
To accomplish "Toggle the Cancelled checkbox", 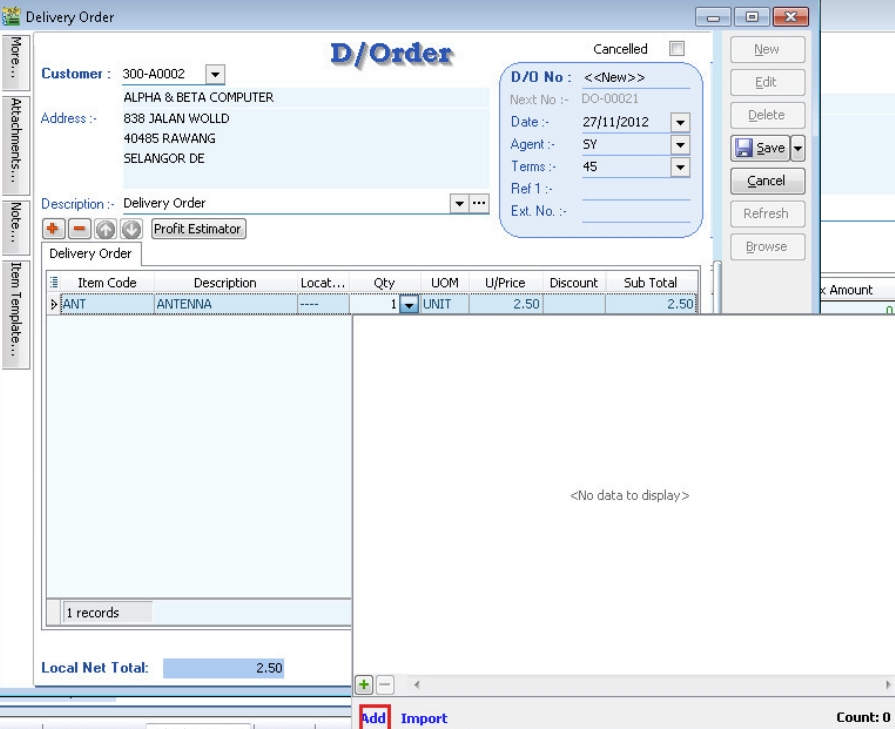I will (x=677, y=49).
